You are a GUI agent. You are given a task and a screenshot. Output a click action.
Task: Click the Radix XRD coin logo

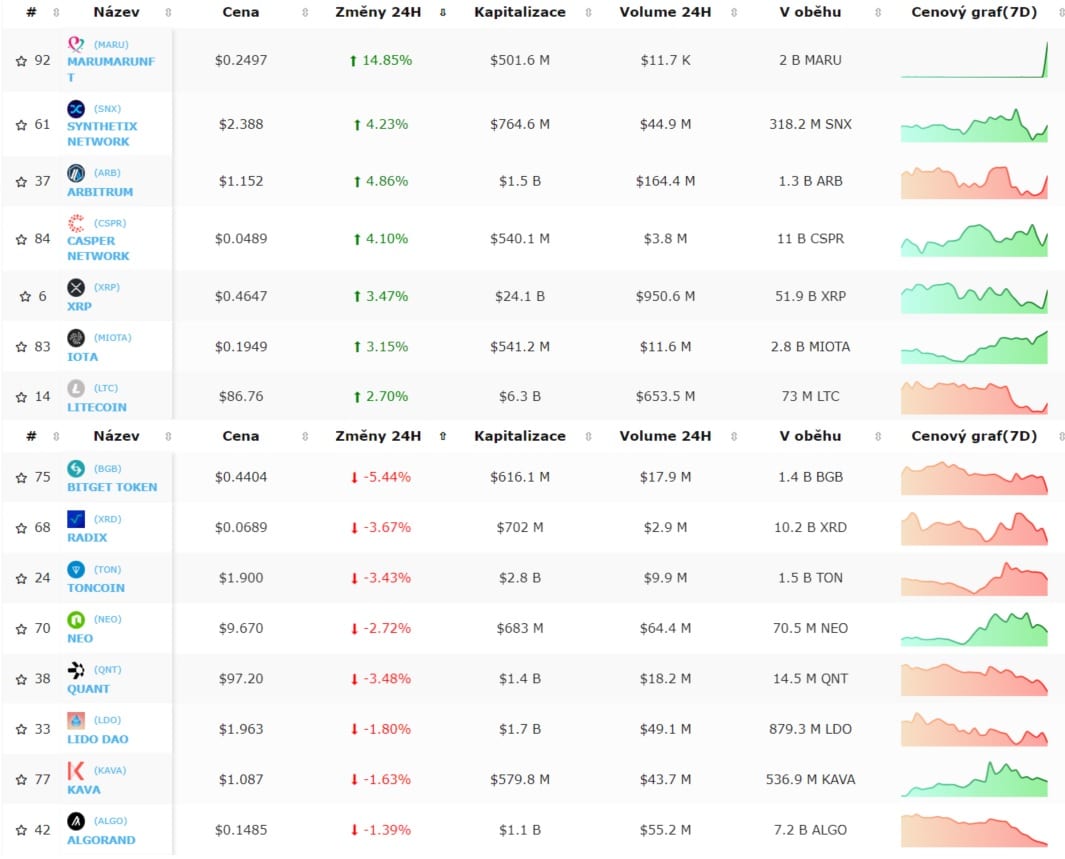click(76, 519)
